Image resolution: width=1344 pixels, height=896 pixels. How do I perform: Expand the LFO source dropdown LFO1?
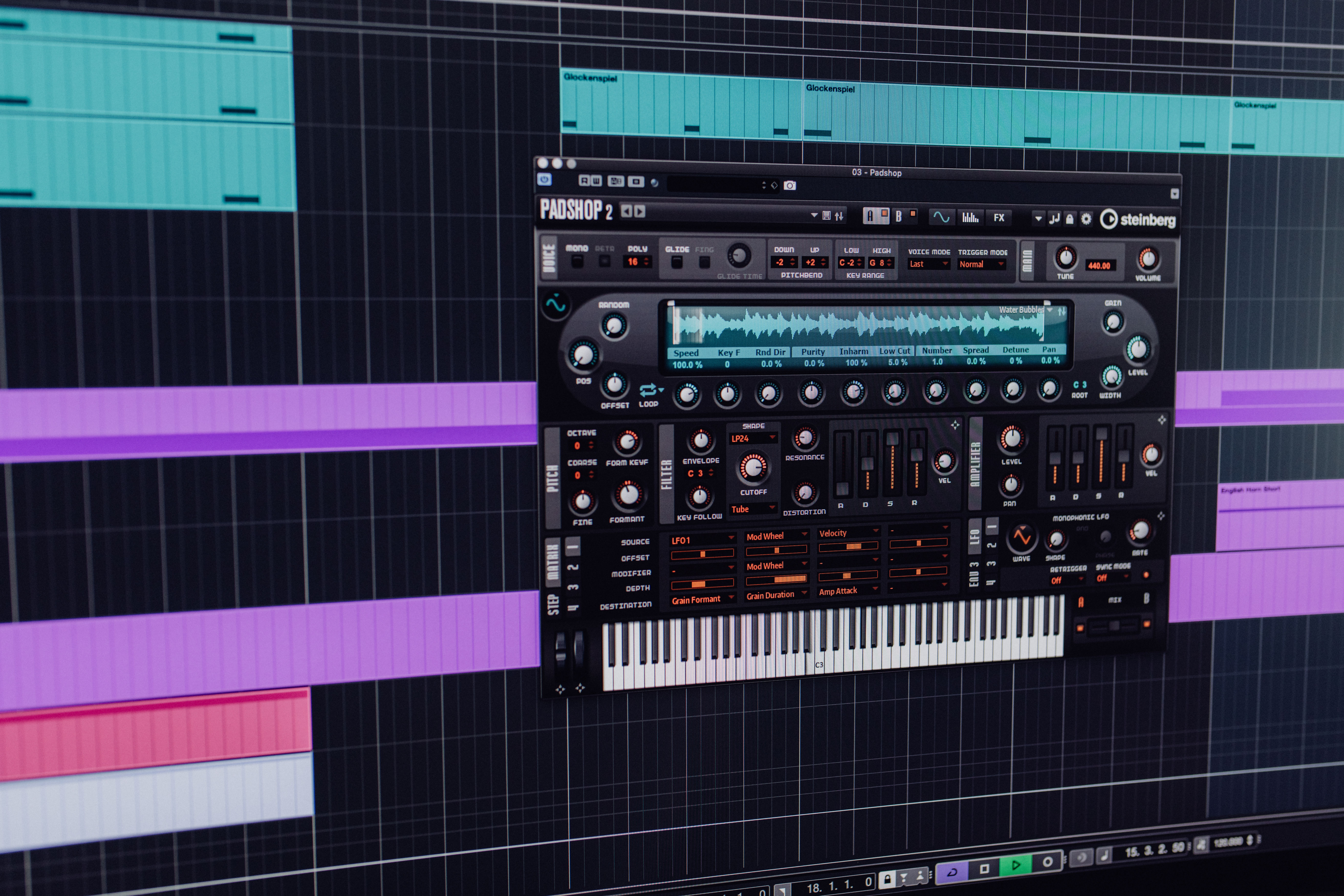click(700, 537)
